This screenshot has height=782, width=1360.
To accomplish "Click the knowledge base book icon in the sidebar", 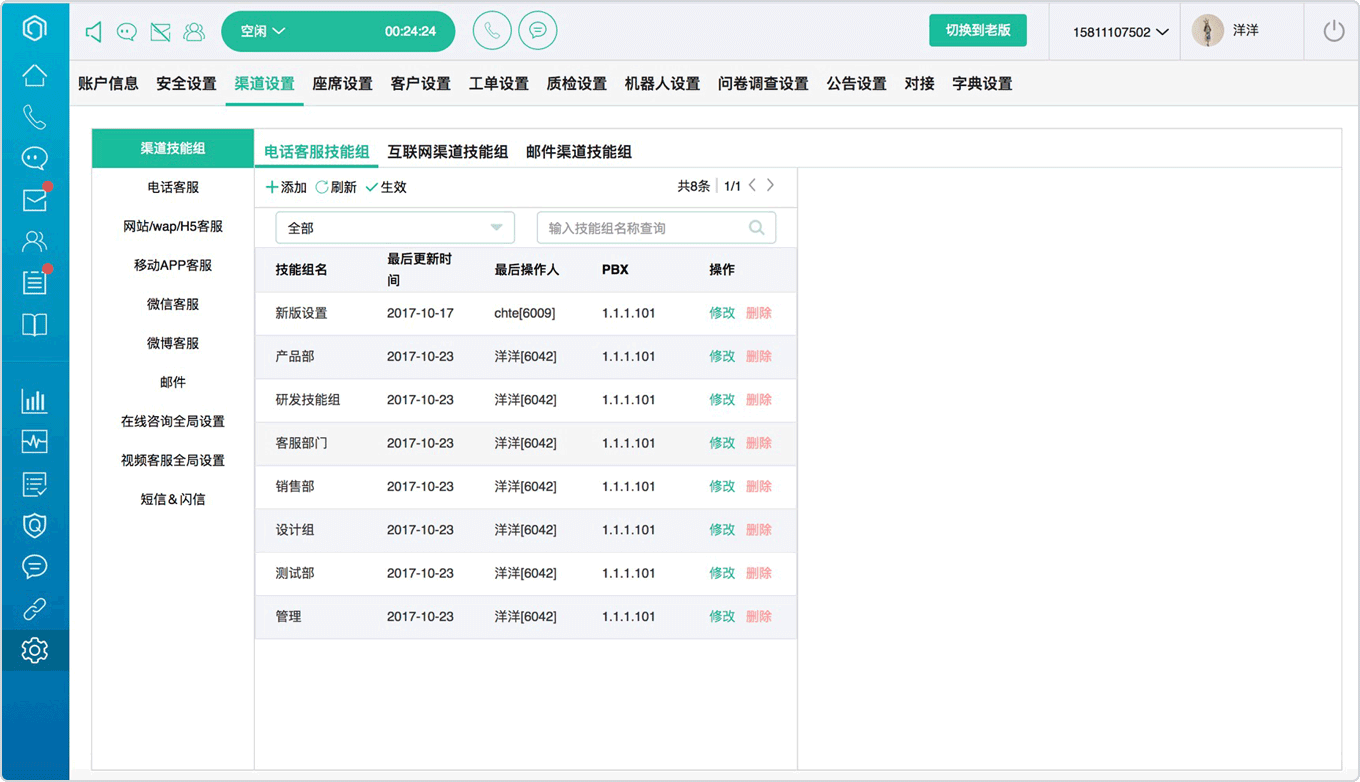I will click(x=35, y=325).
